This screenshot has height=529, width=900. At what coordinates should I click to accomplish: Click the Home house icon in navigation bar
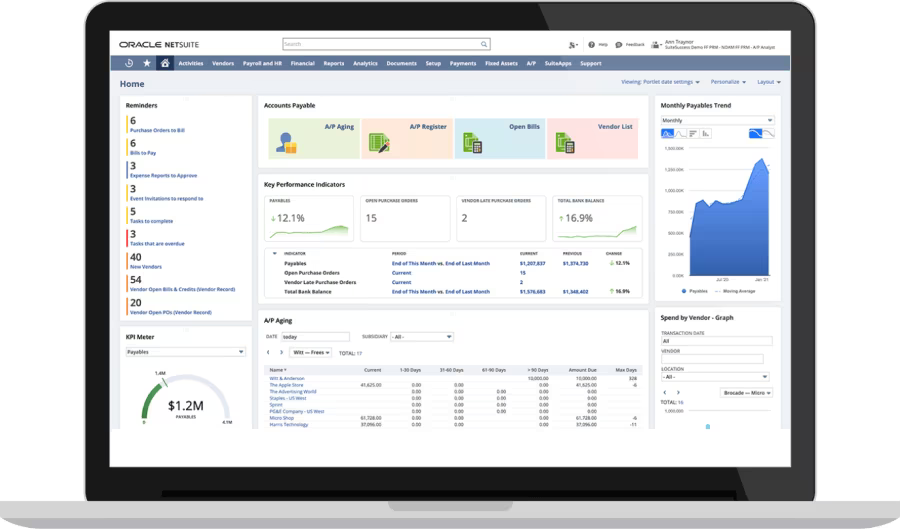click(163, 63)
